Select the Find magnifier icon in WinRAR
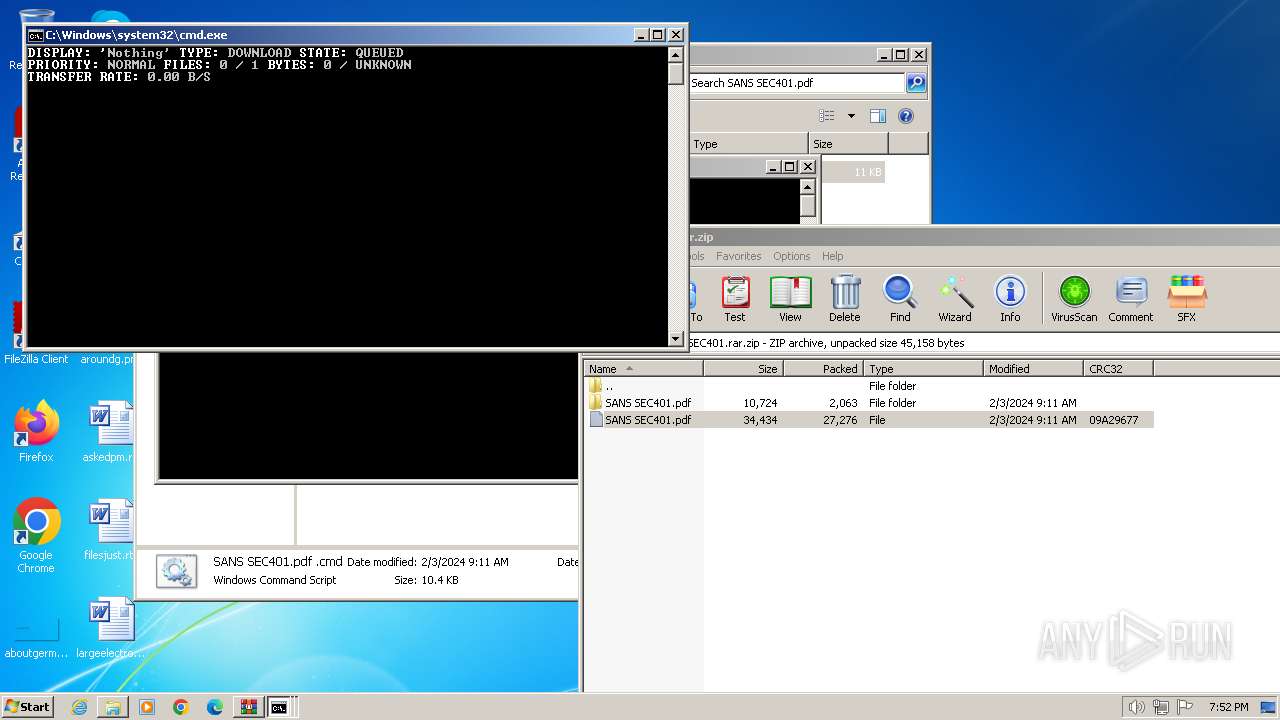This screenshot has height=720, width=1280. point(900,299)
